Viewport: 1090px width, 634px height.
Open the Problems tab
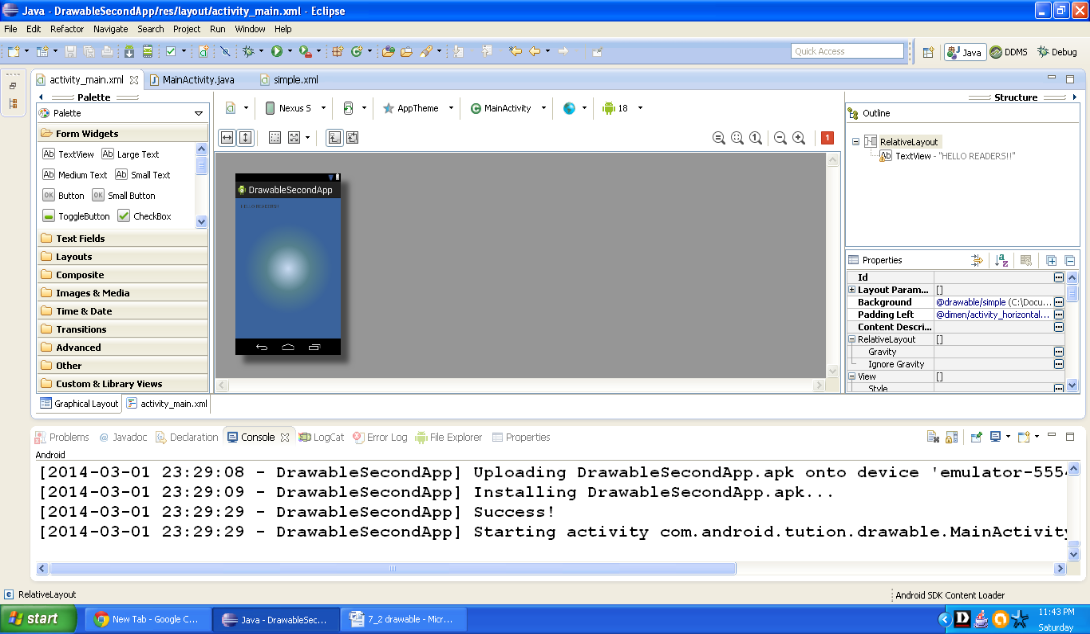pos(62,437)
